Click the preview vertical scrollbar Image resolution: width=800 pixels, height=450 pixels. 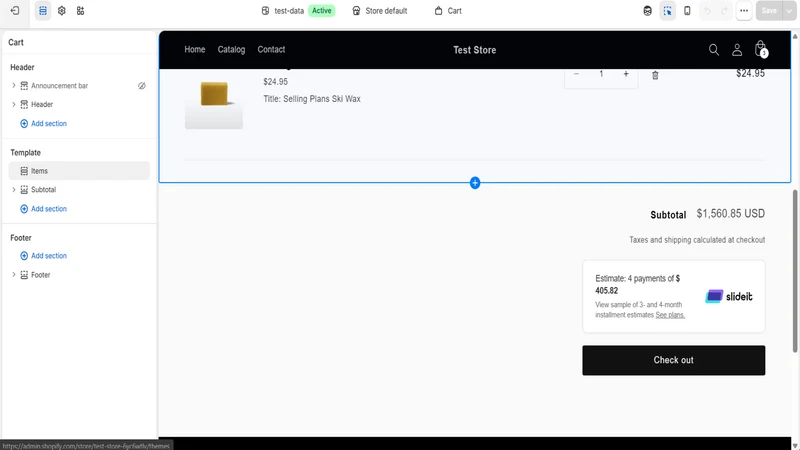pyautogui.click(x=794, y=270)
